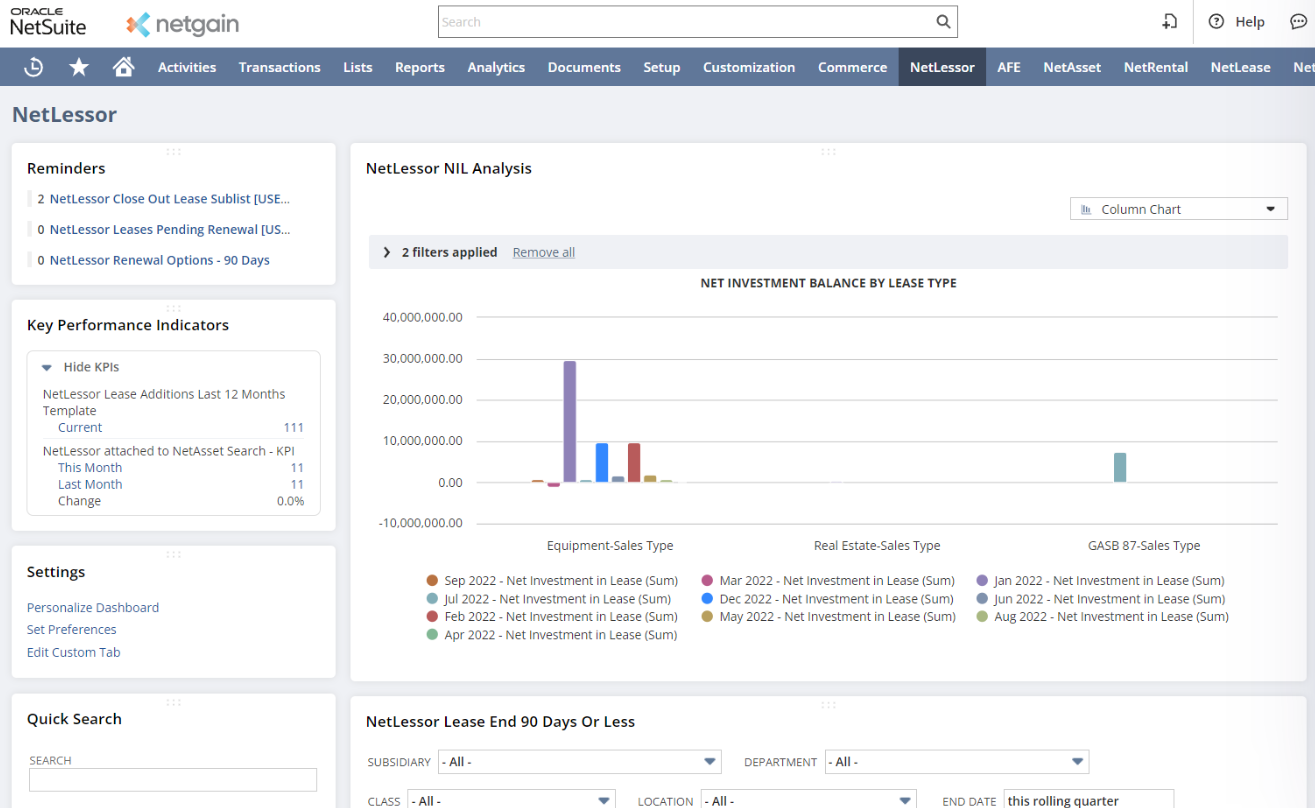Viewport: 1315px width, 808px height.
Task: Click the NIL Analysis portlet drag handle
Action: [x=828, y=152]
